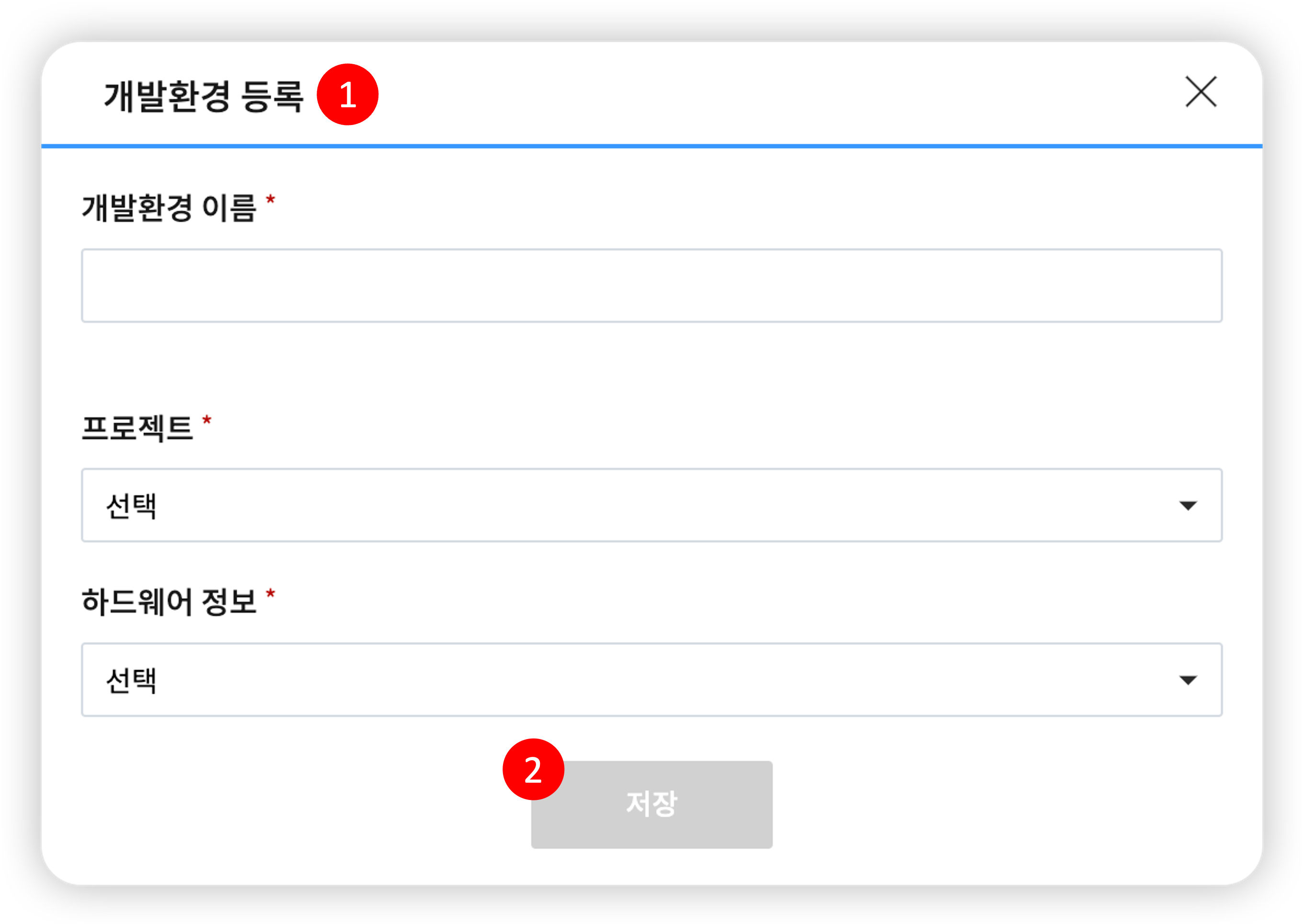Click the 프로젝트 dropdown arrow
Image resolution: width=1304 pixels, height=924 pixels.
[x=1188, y=505]
